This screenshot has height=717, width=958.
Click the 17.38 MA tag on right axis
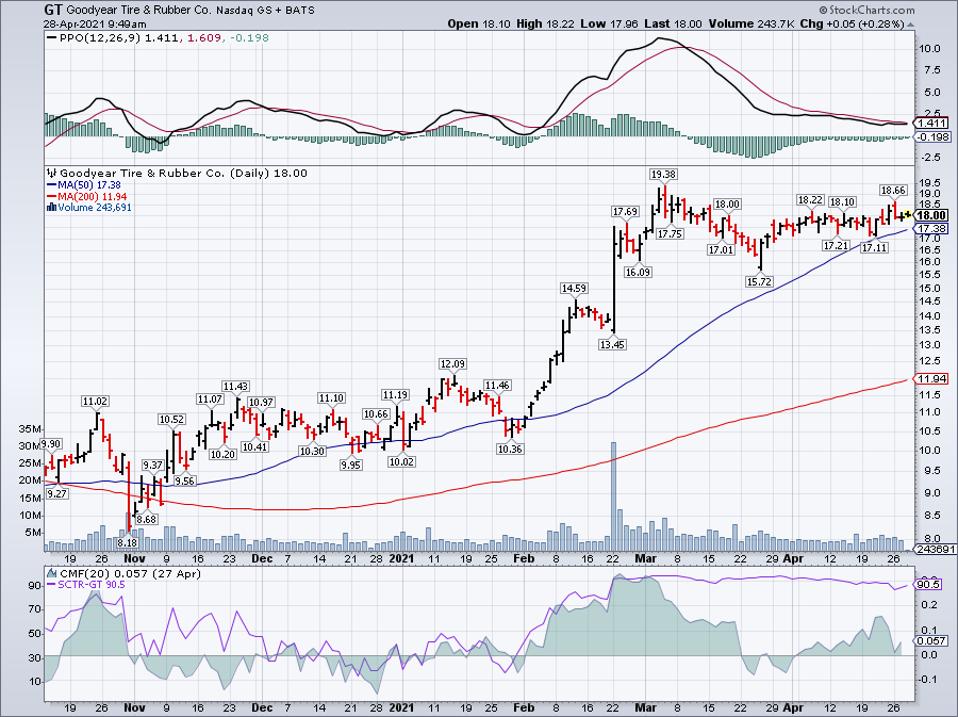[x=932, y=228]
